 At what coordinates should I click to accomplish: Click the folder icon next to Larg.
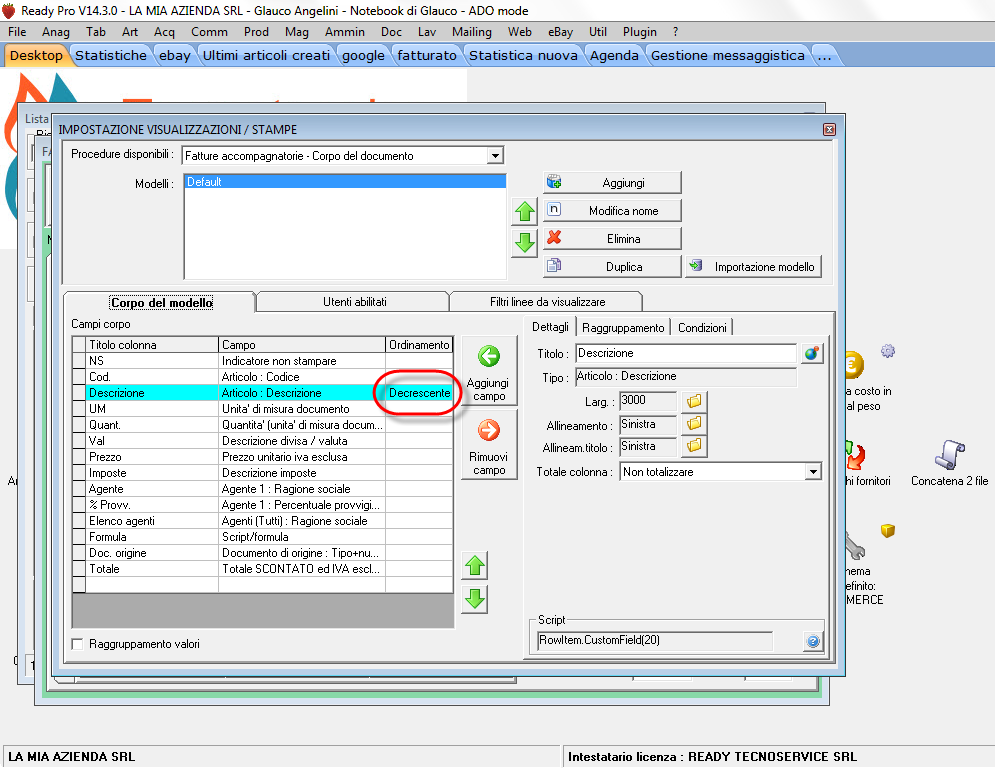pyautogui.click(x=694, y=401)
